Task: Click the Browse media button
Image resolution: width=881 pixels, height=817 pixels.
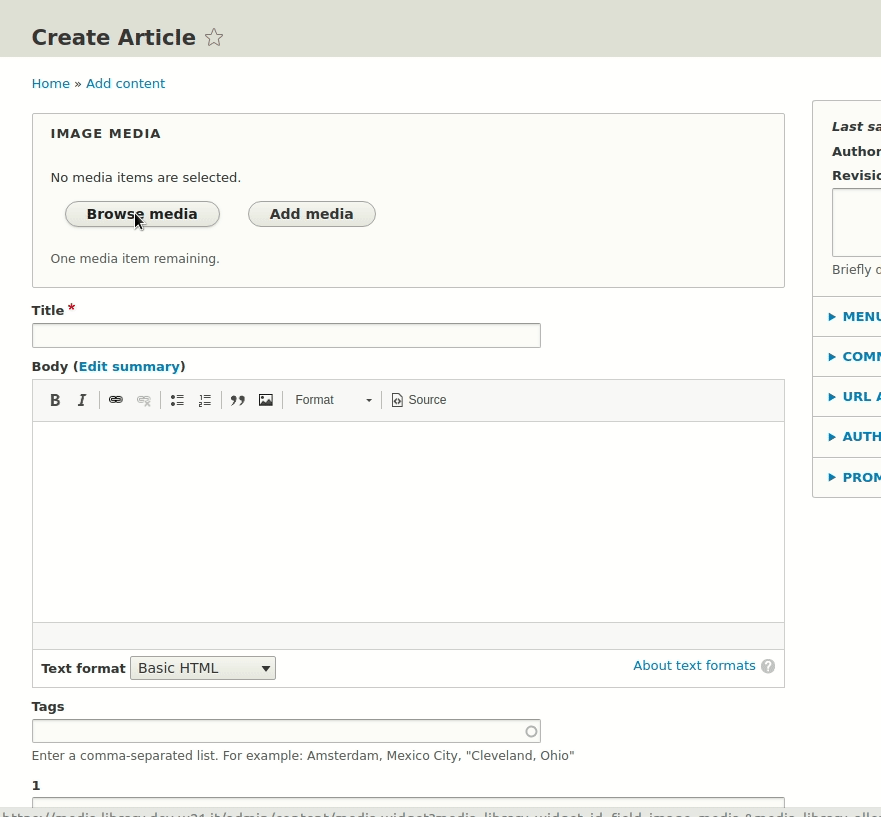Action: point(142,213)
